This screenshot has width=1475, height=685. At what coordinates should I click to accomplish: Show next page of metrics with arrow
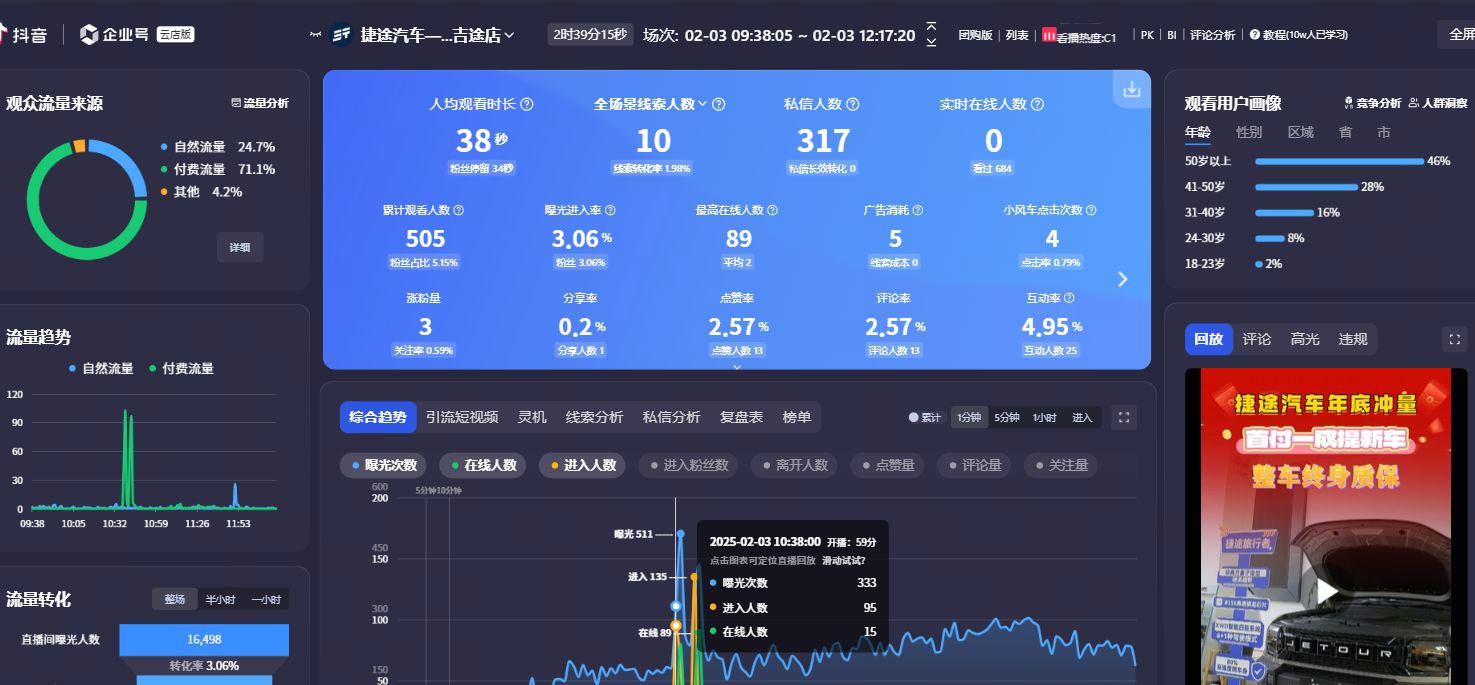(x=1123, y=279)
